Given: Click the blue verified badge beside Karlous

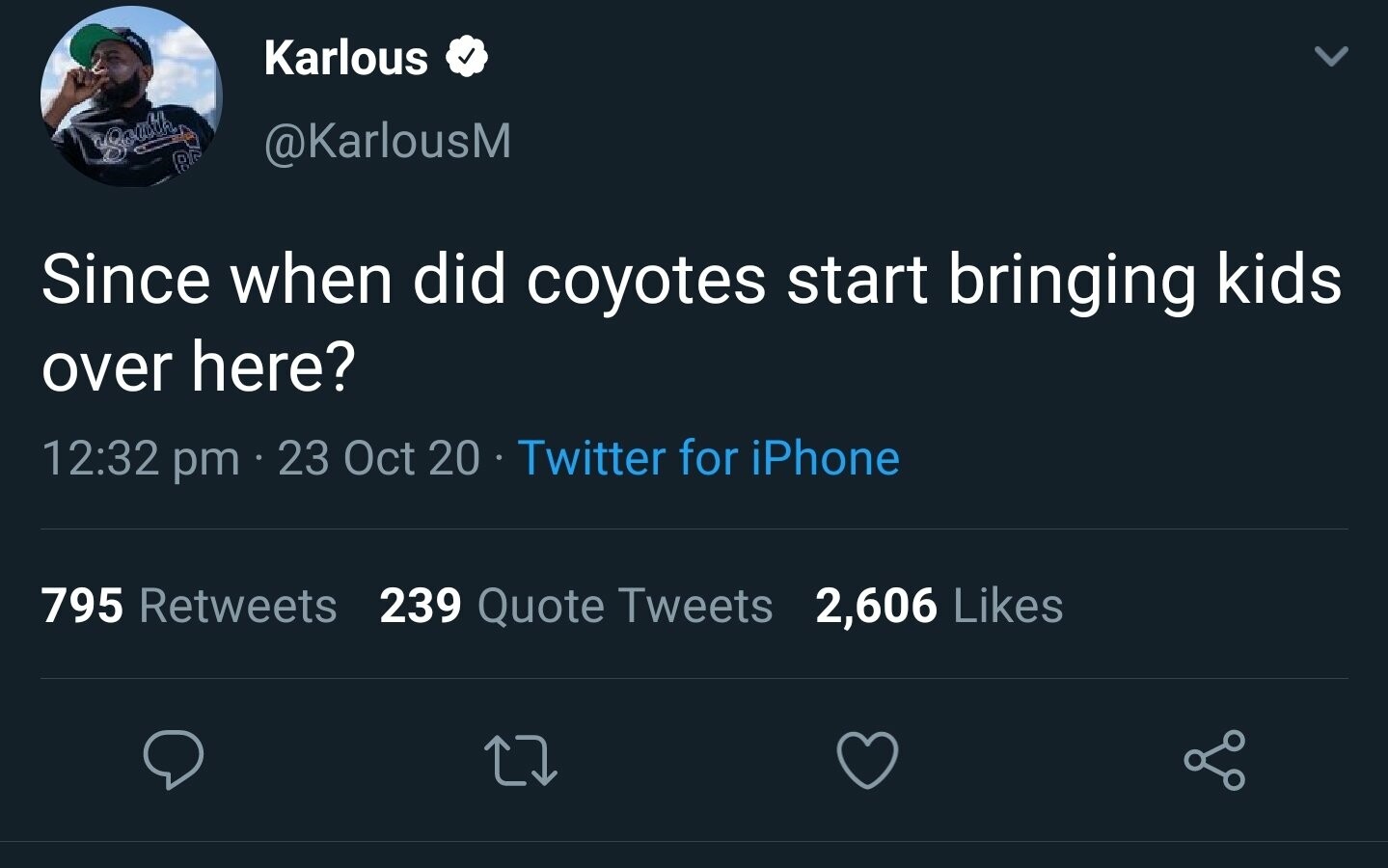Looking at the screenshot, I should pos(467,59).
